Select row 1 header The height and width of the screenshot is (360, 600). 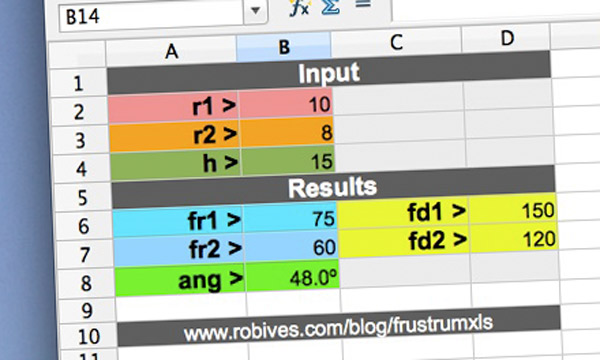78,83
